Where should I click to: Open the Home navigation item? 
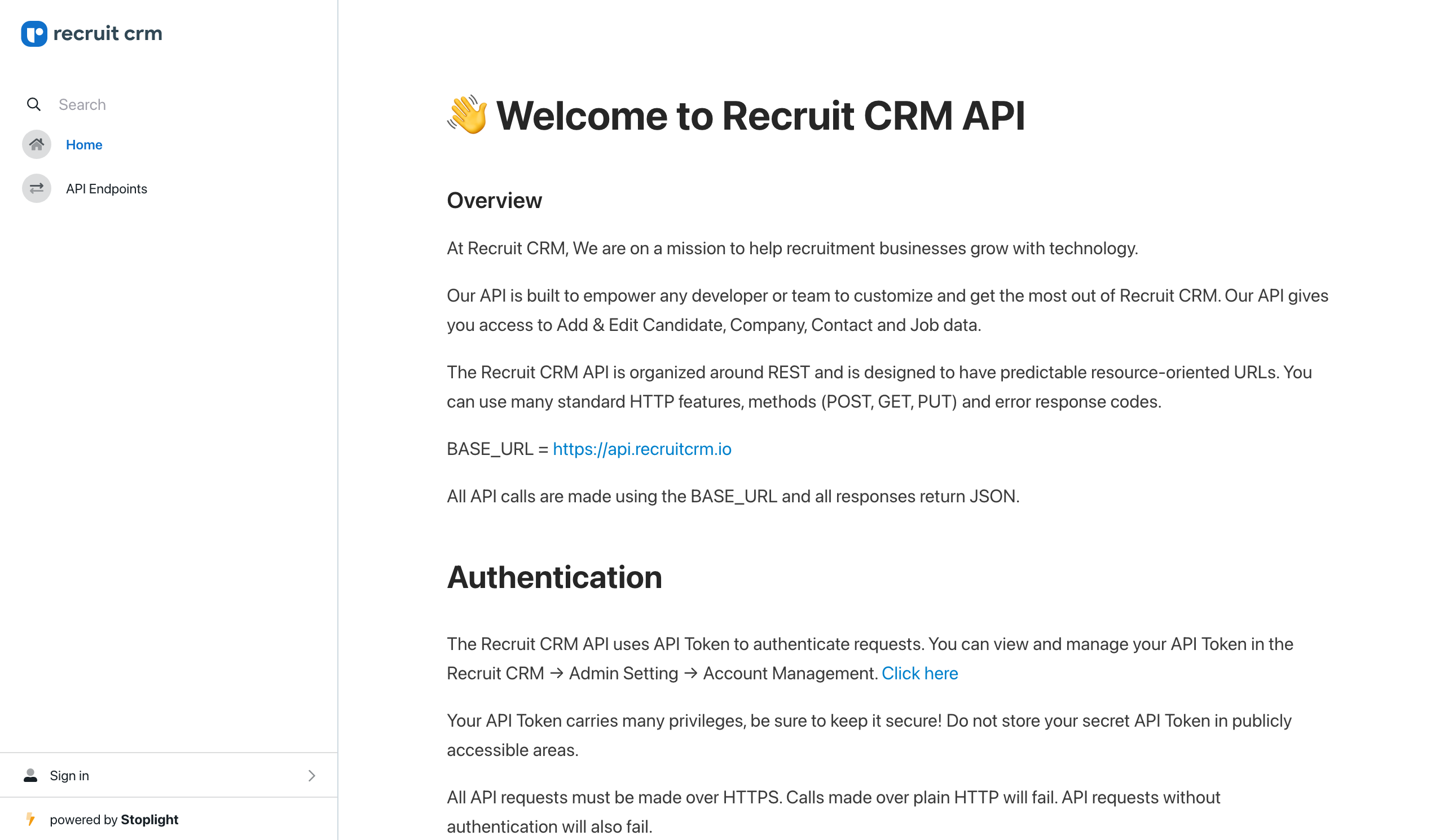tap(83, 145)
